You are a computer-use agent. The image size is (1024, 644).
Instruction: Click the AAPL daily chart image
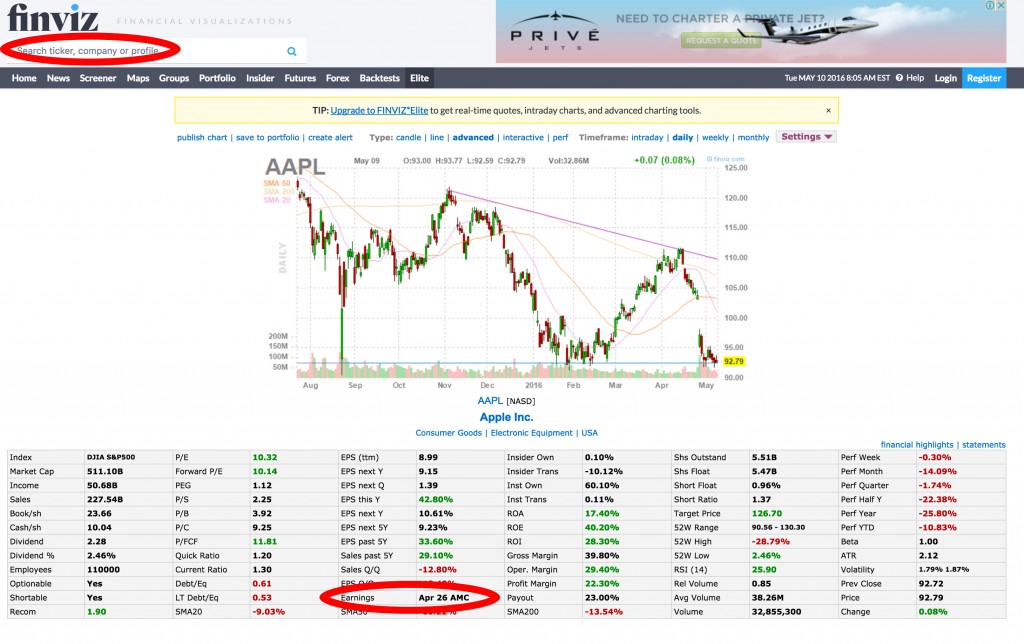[505, 272]
